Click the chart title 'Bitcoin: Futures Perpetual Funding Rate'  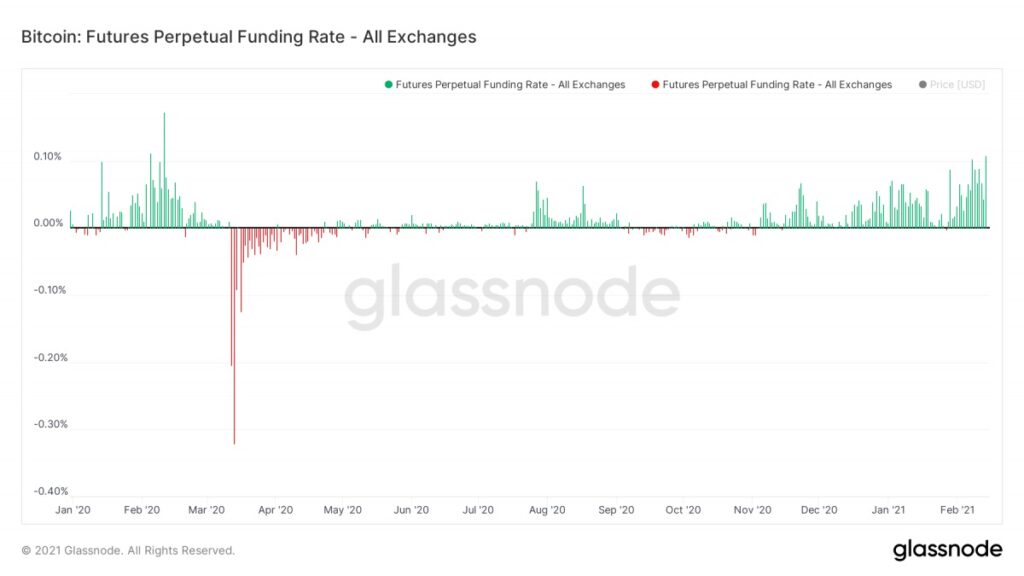tap(249, 37)
